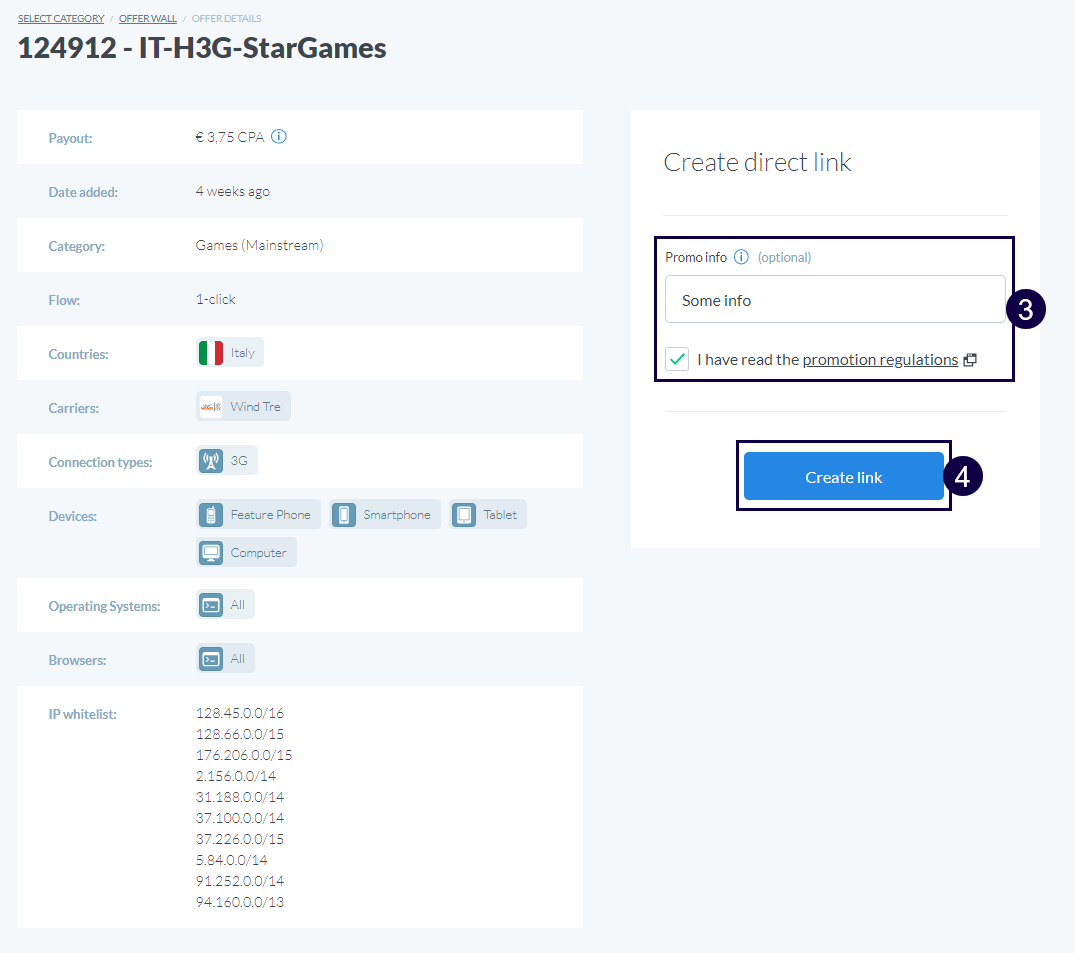
Task: Click the Wind Tre carrier logo
Action: coord(211,407)
